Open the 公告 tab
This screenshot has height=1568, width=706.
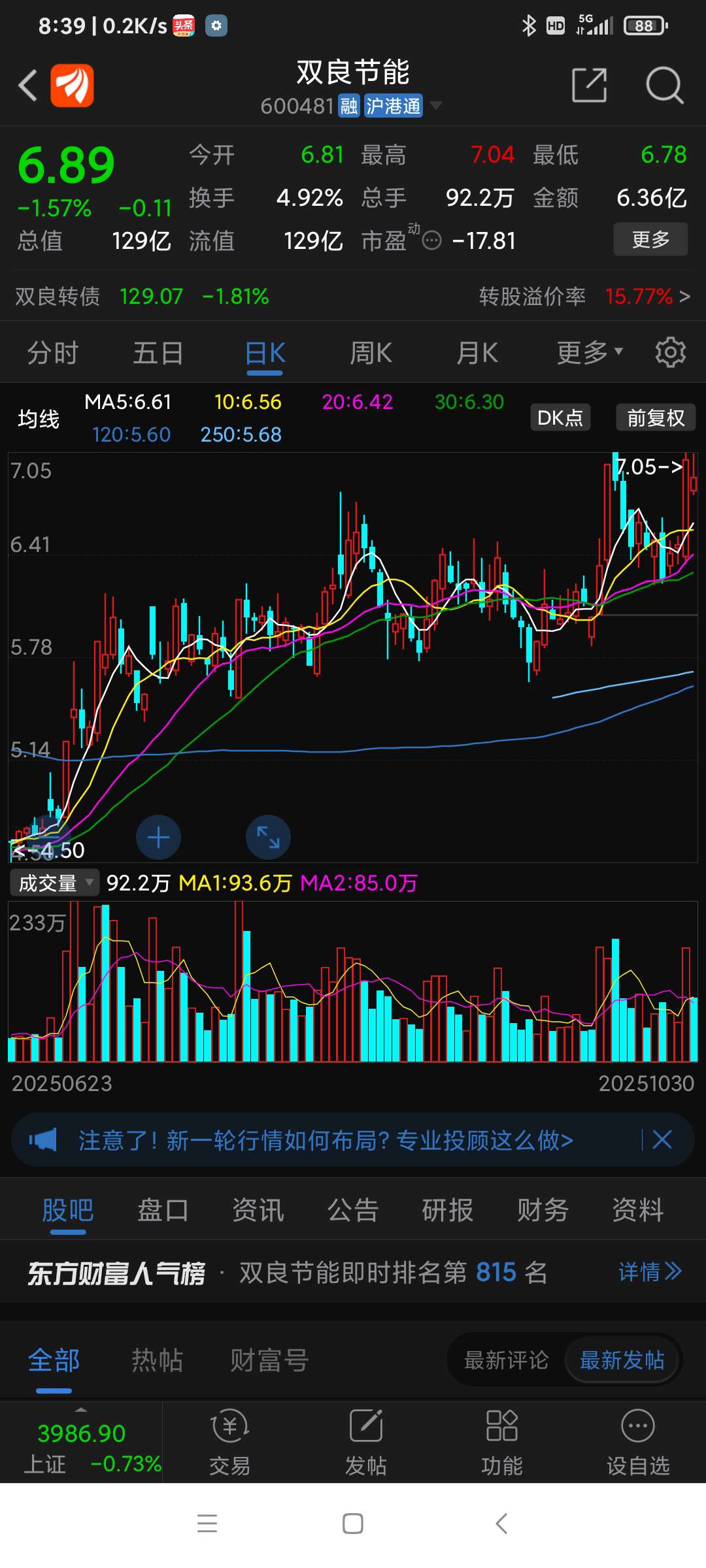pyautogui.click(x=353, y=1210)
